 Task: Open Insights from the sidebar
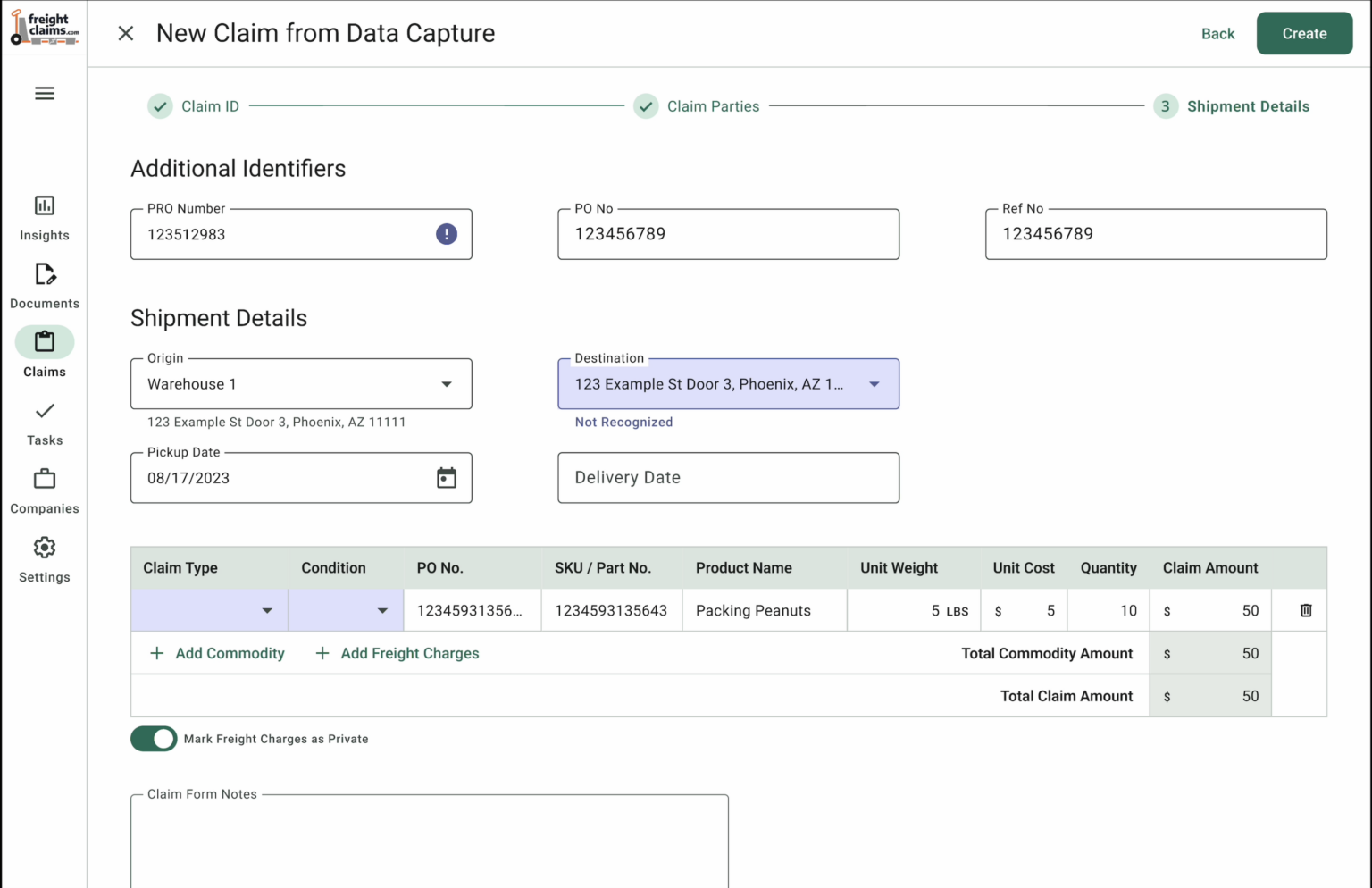coord(45,218)
